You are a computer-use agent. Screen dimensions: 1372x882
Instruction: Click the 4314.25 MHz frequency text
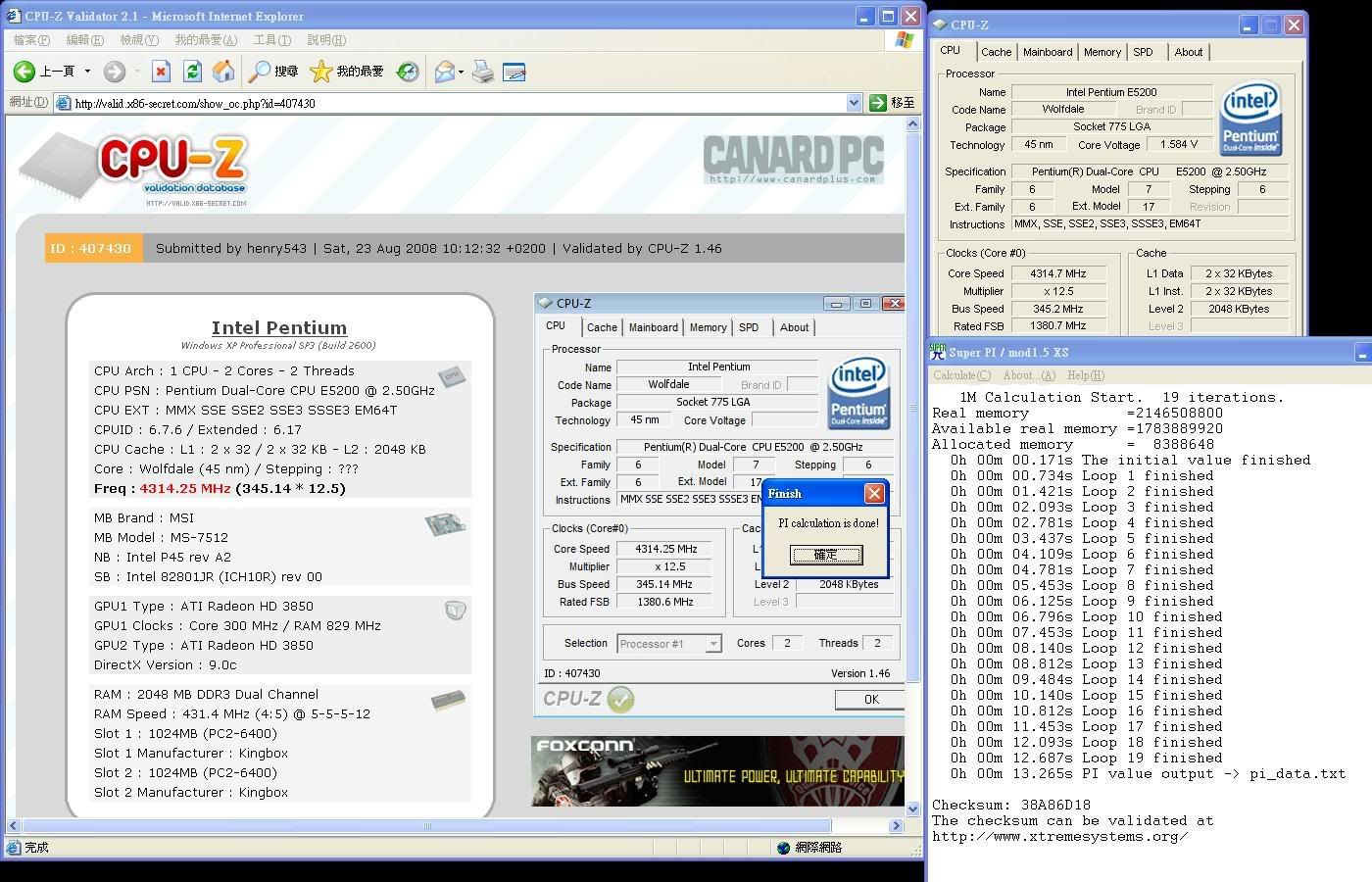tap(185, 488)
